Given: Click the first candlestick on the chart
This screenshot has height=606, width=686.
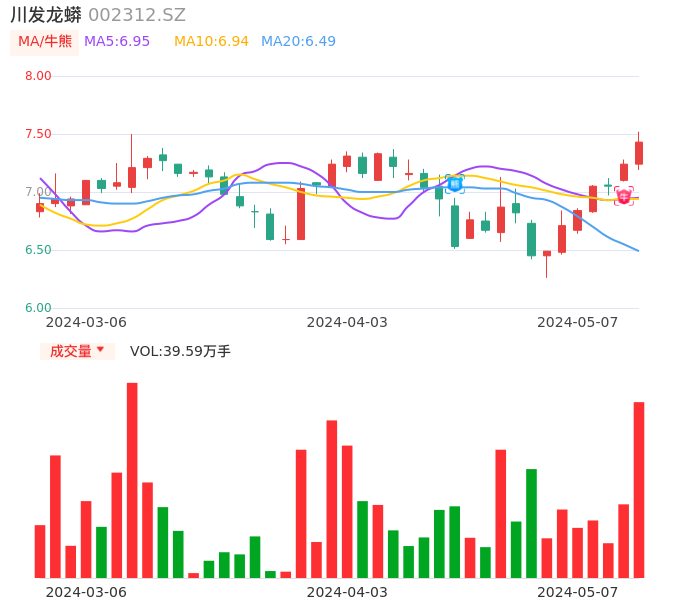Looking at the screenshot, I should point(40,208).
